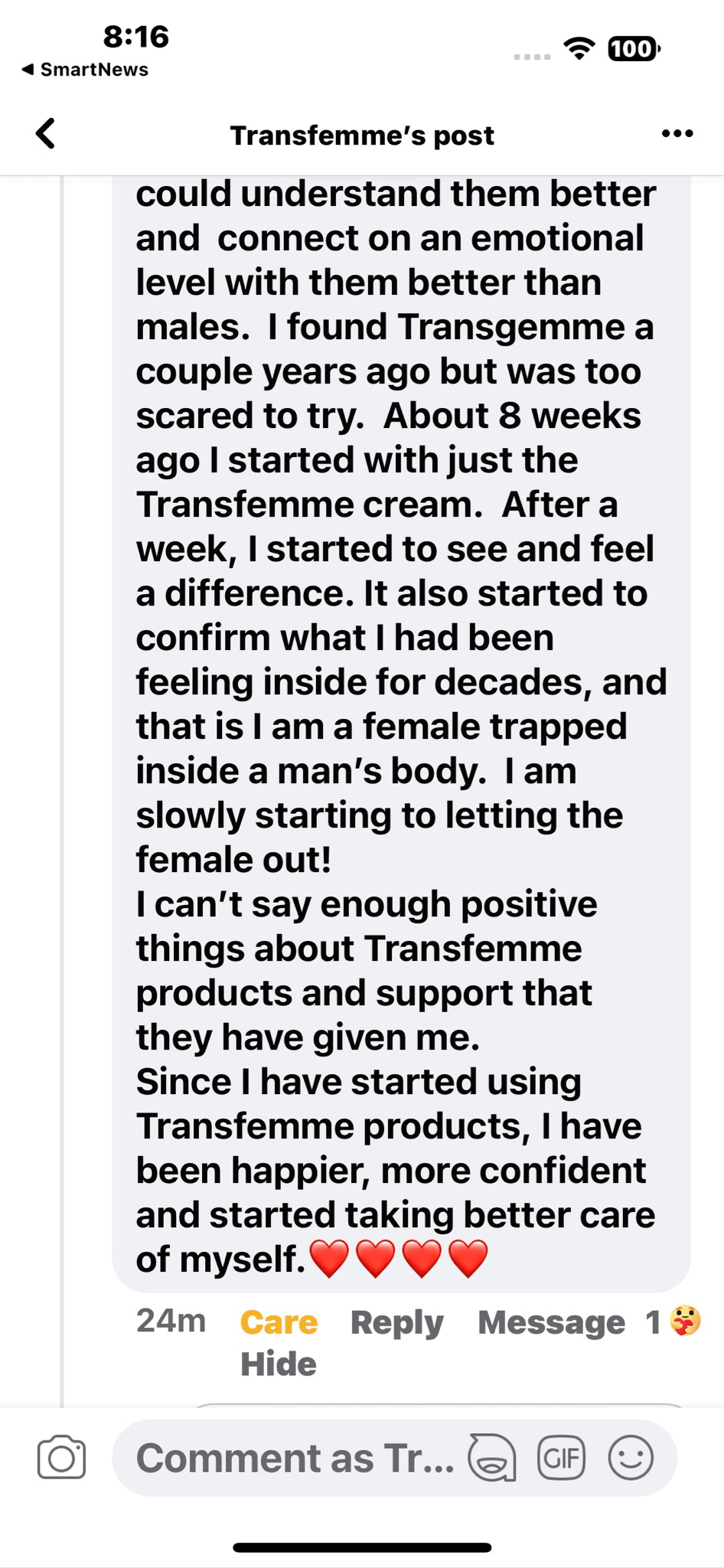This screenshot has height=1568, width=724.
Task: Open the avatar sticker picker
Action: coord(491,1458)
